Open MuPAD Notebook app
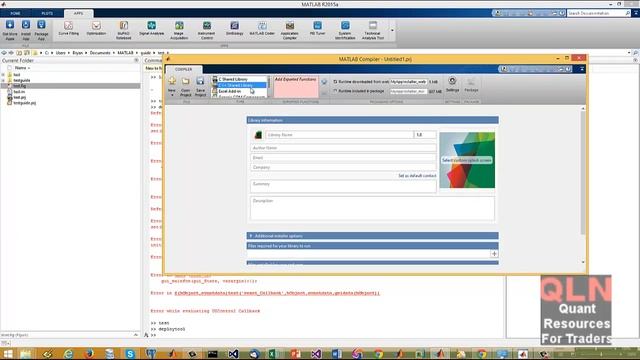Image resolution: width=640 pixels, height=360 pixels. [124, 30]
